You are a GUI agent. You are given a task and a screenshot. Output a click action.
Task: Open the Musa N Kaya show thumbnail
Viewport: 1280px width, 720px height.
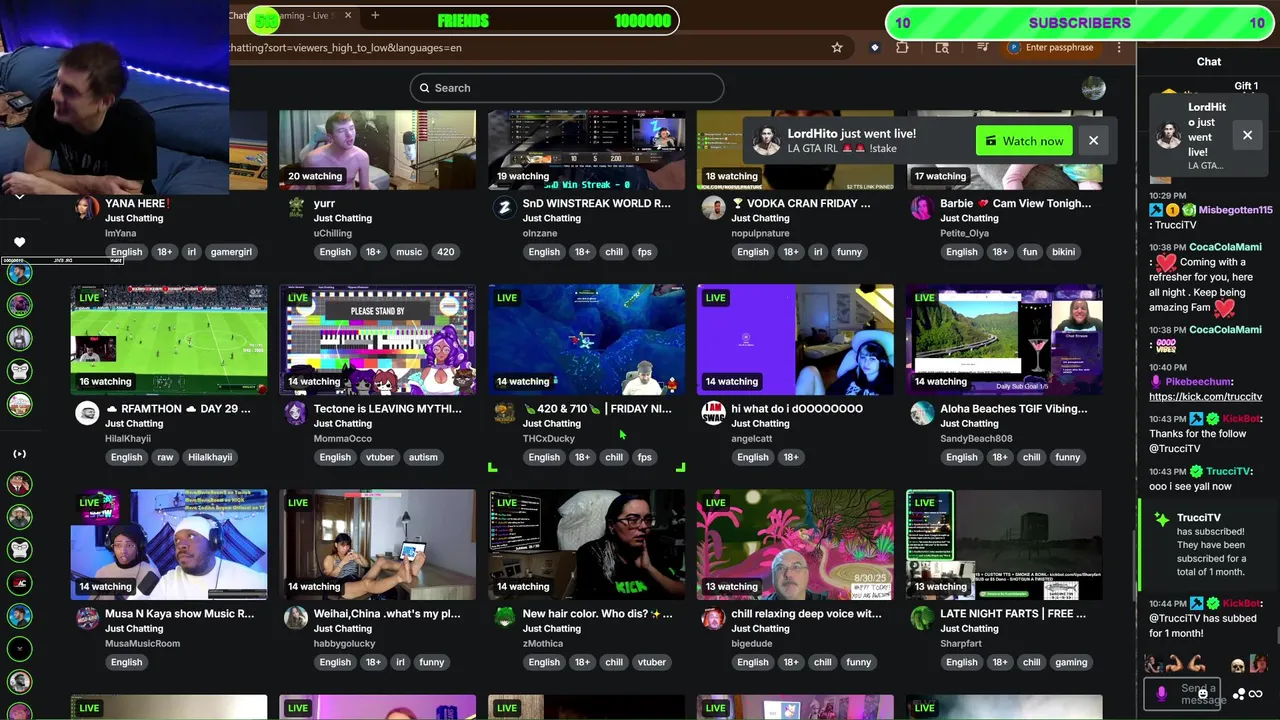[169, 545]
